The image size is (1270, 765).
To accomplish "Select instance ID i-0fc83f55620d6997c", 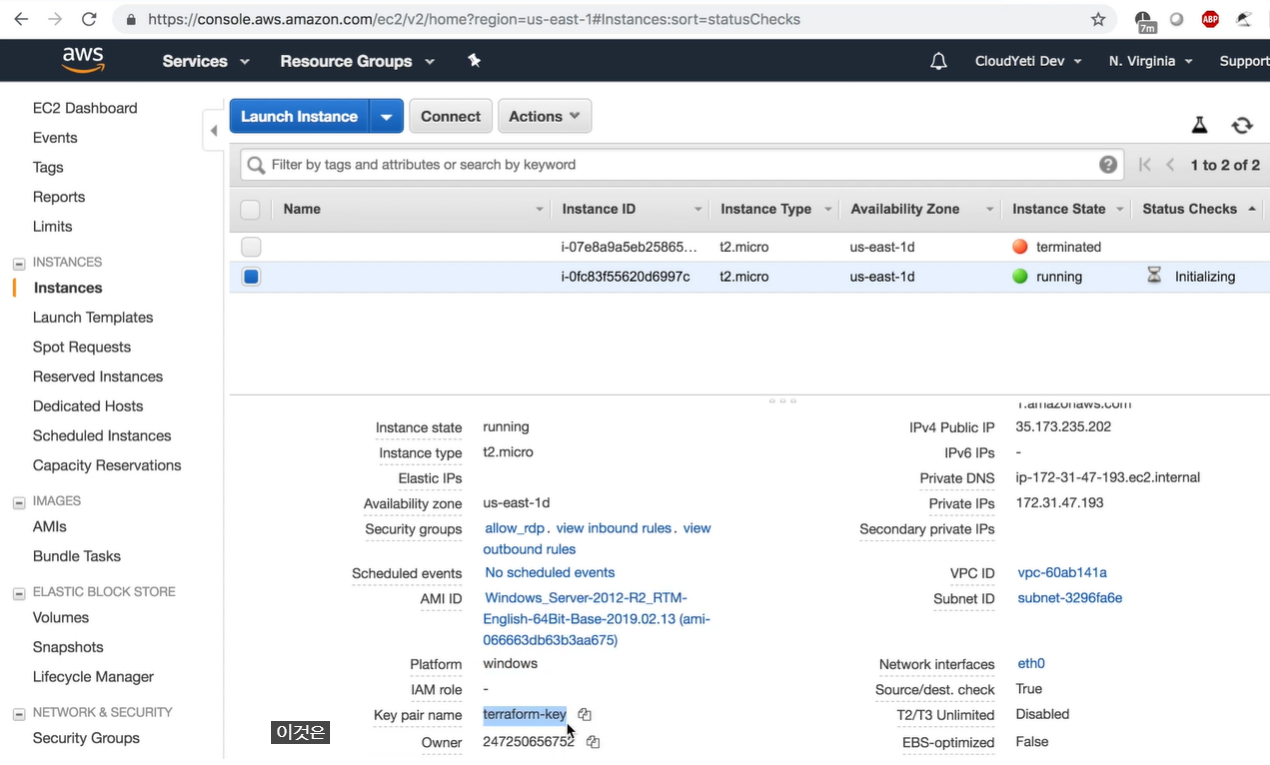I will (x=625, y=277).
